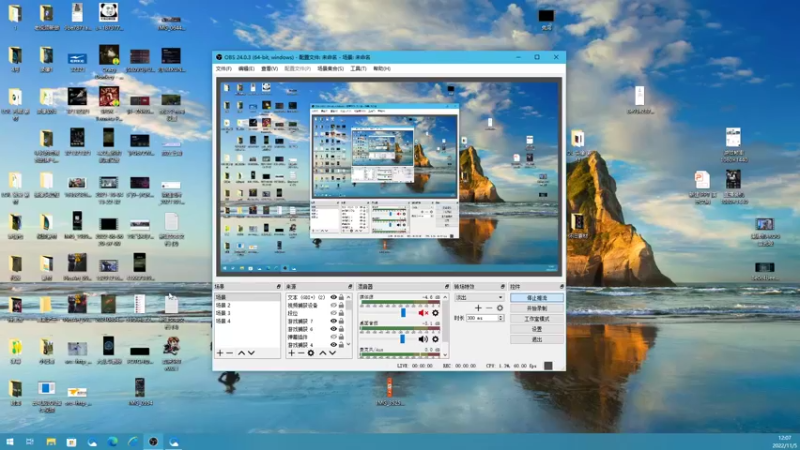The height and width of the screenshot is (450, 800).
Task: Open the 工具(T) menu
Action: click(x=358, y=68)
